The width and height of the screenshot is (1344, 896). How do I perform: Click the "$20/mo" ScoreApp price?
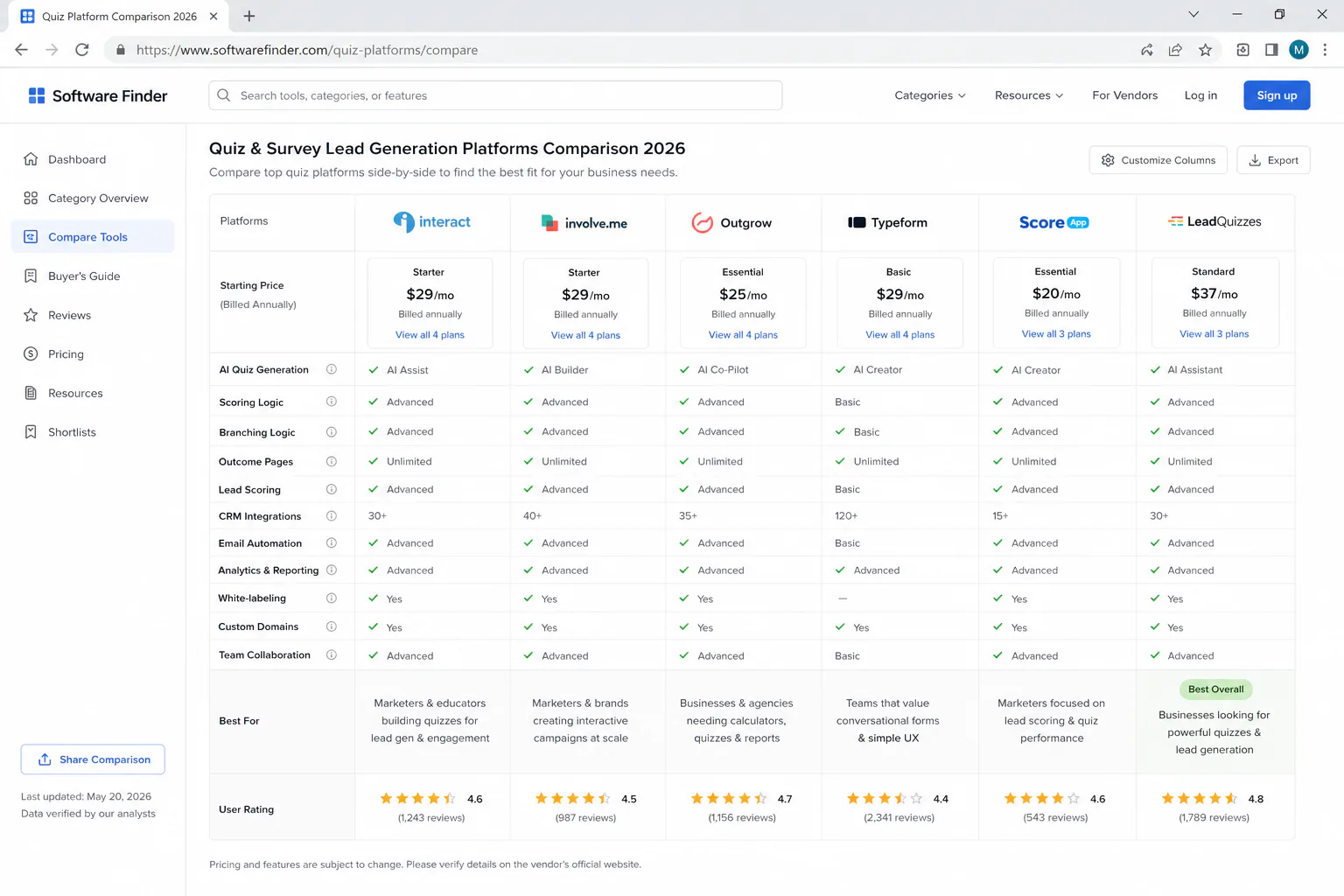click(x=1056, y=294)
